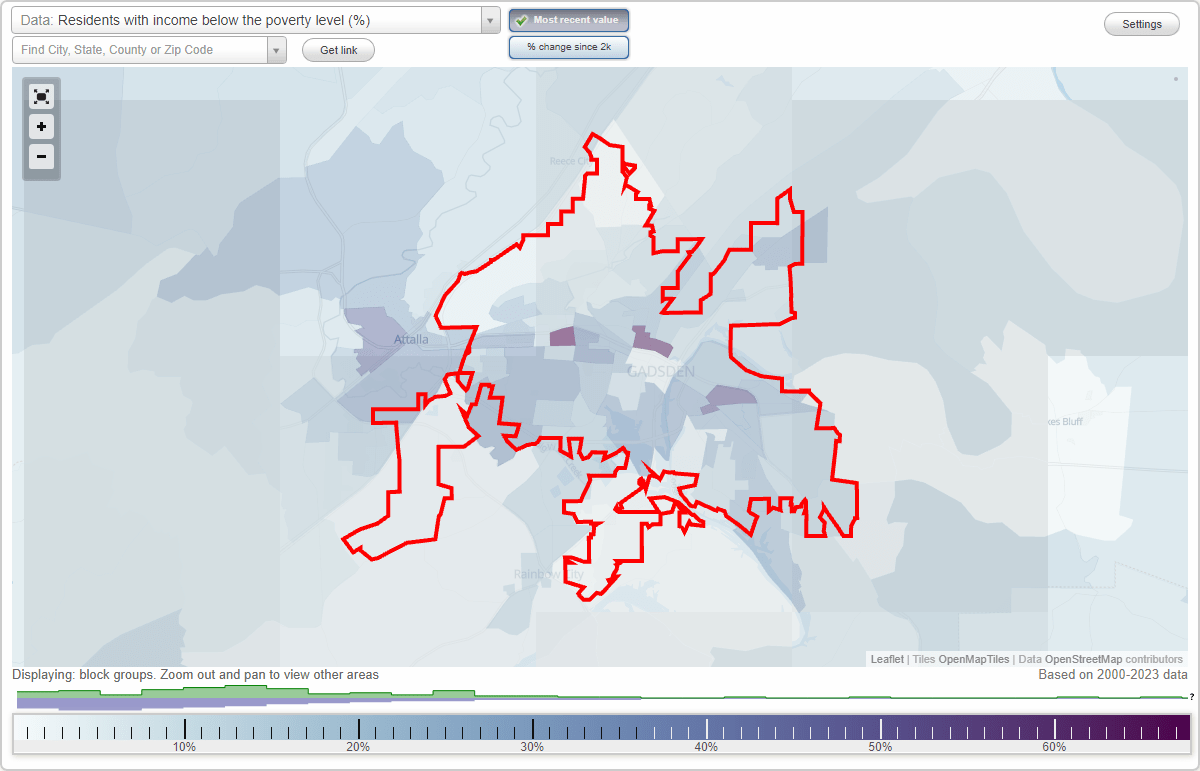Zoom out with the minus button

(x=41, y=156)
